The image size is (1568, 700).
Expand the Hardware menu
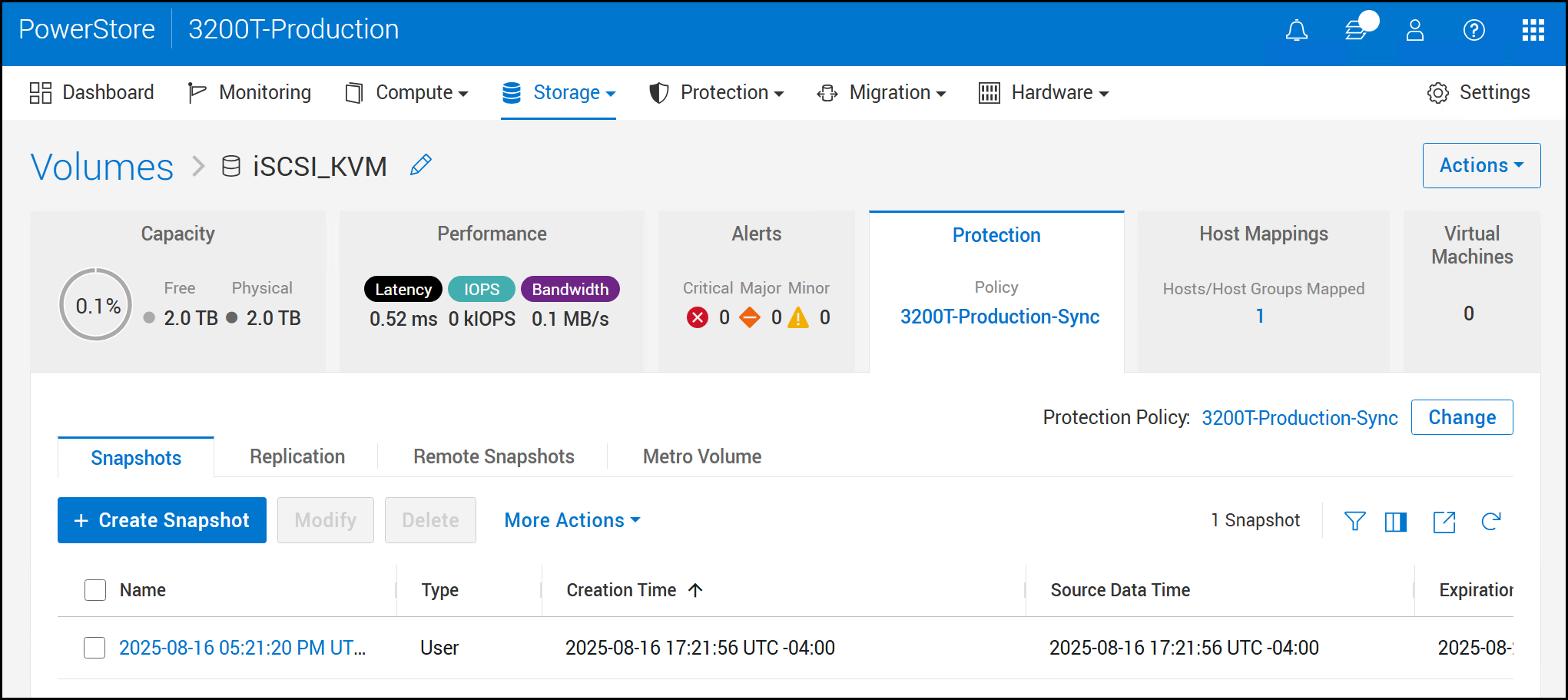tap(1044, 92)
